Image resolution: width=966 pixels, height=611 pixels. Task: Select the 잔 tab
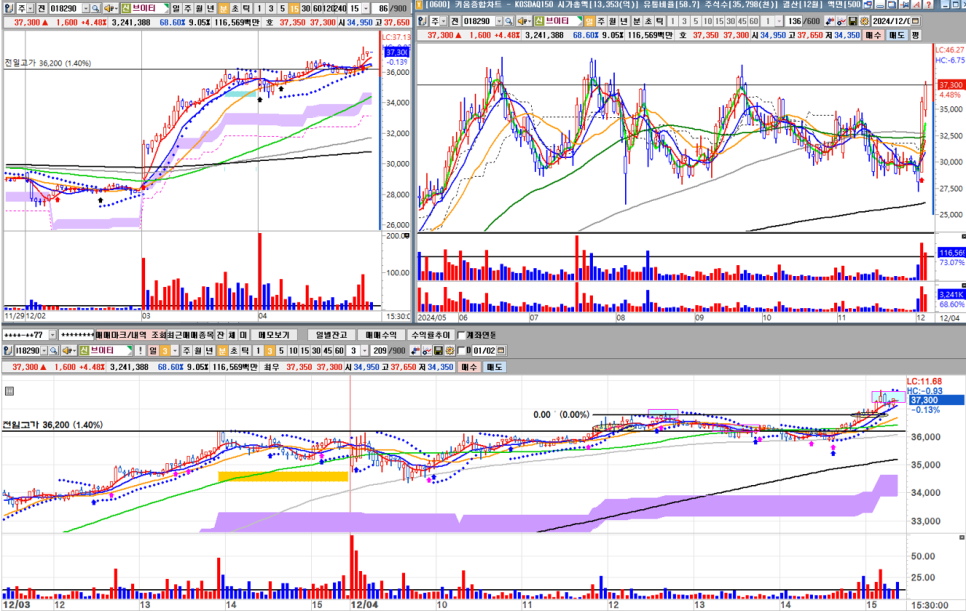(220, 335)
